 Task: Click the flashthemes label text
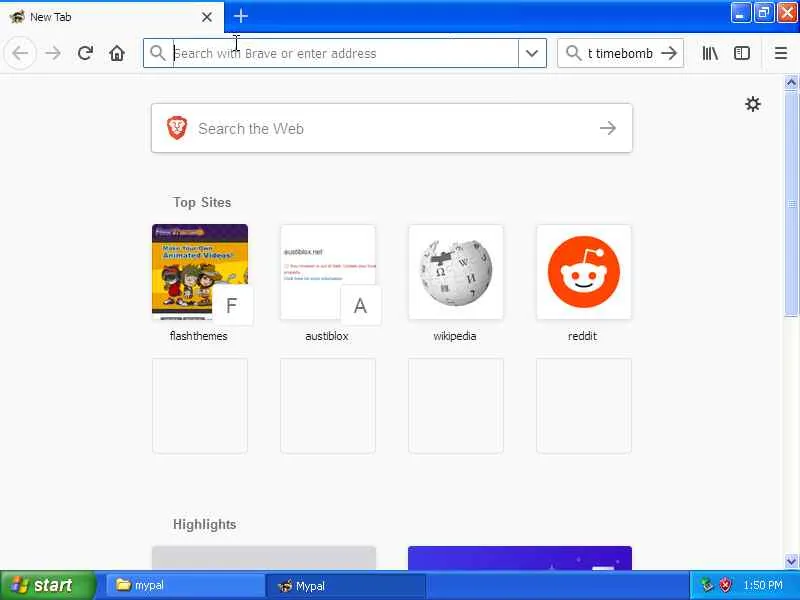click(198, 336)
